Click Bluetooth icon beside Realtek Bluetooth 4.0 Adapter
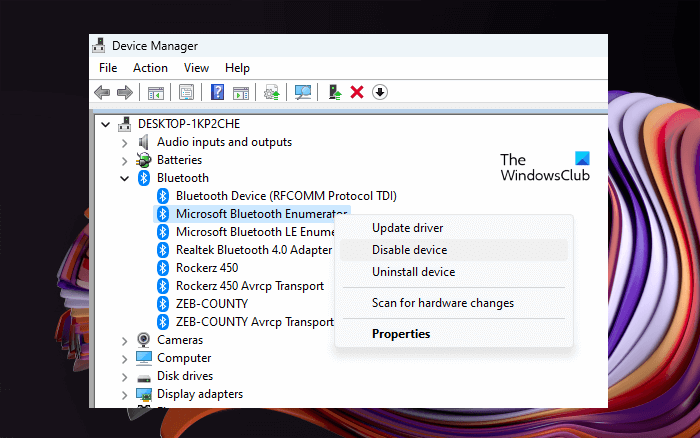Image resolution: width=700 pixels, height=438 pixels. [162, 250]
